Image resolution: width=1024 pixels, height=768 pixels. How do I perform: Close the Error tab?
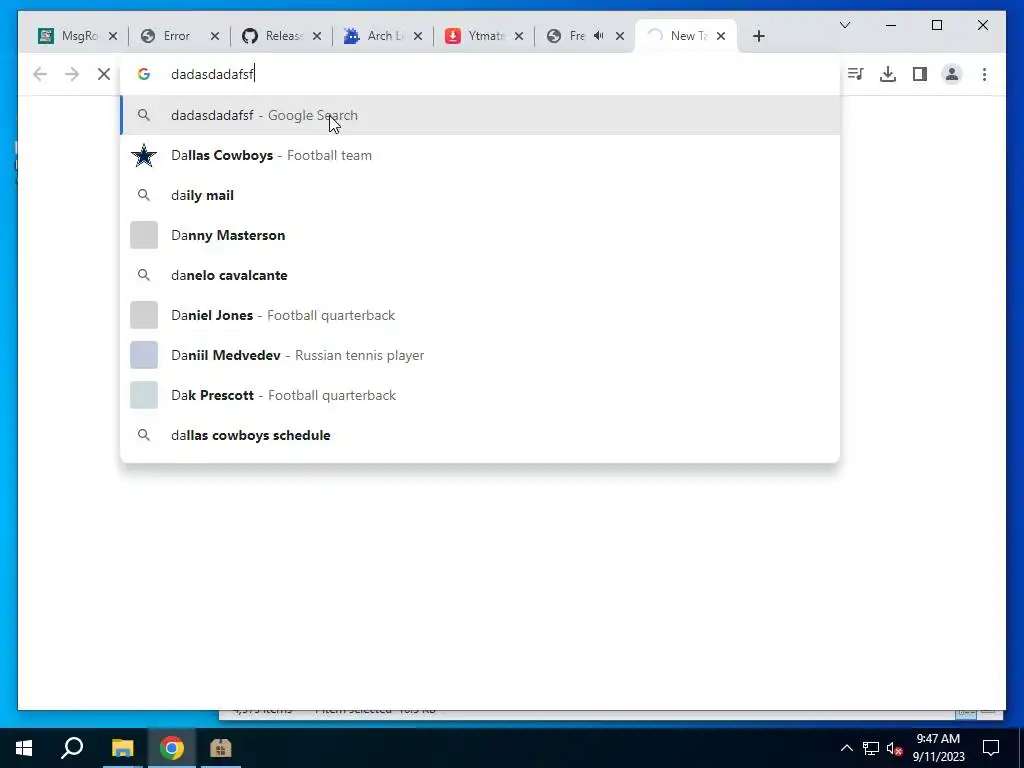pos(214,36)
